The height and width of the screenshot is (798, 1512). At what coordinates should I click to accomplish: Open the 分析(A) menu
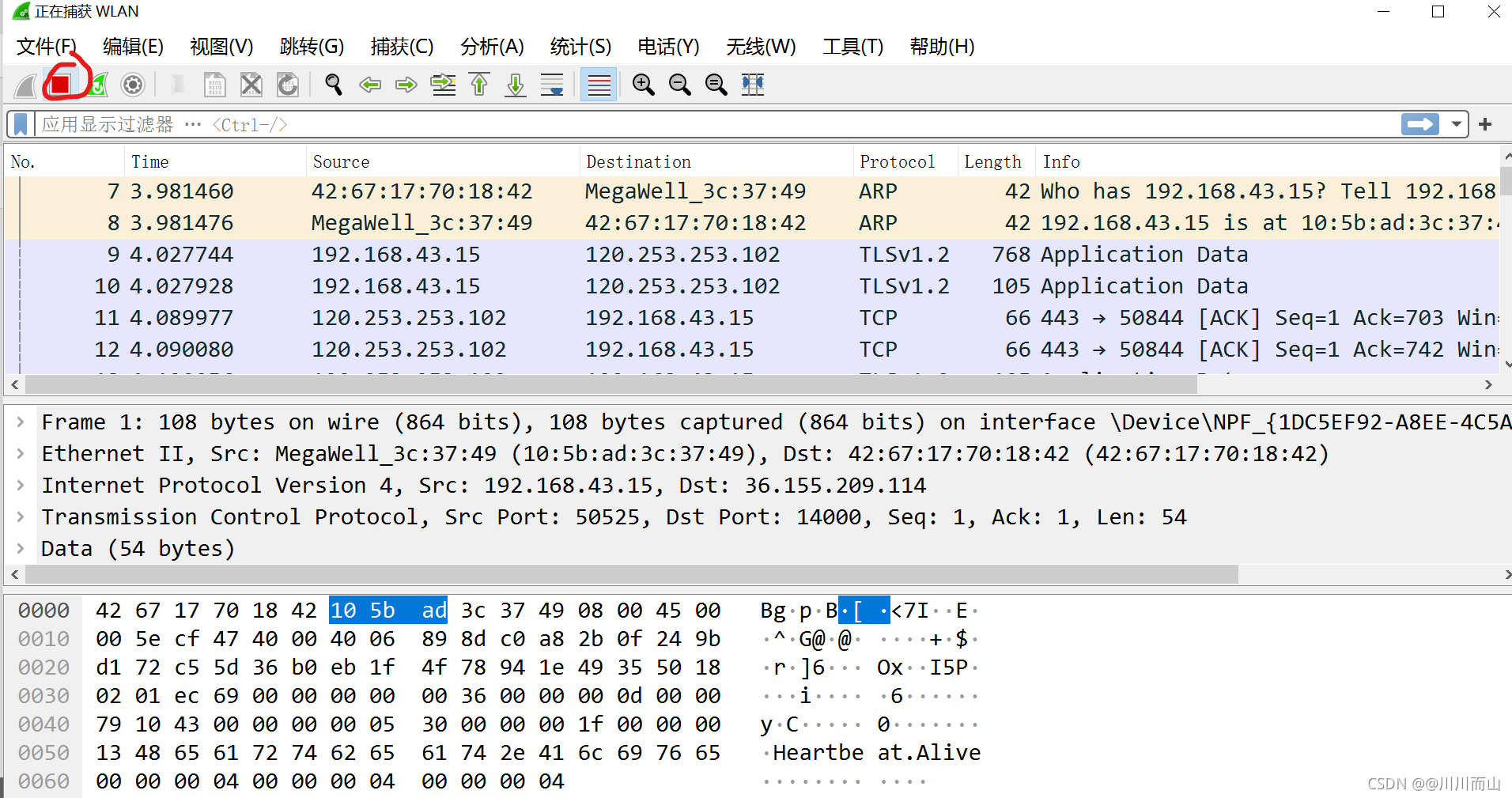pyautogui.click(x=492, y=47)
